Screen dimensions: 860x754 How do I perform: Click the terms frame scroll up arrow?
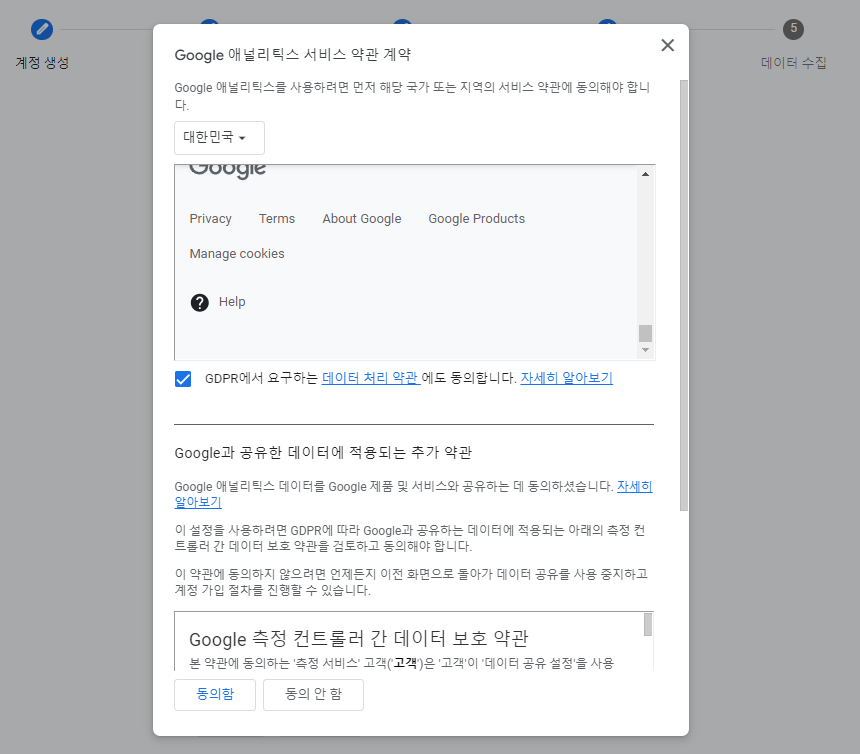pos(646,174)
